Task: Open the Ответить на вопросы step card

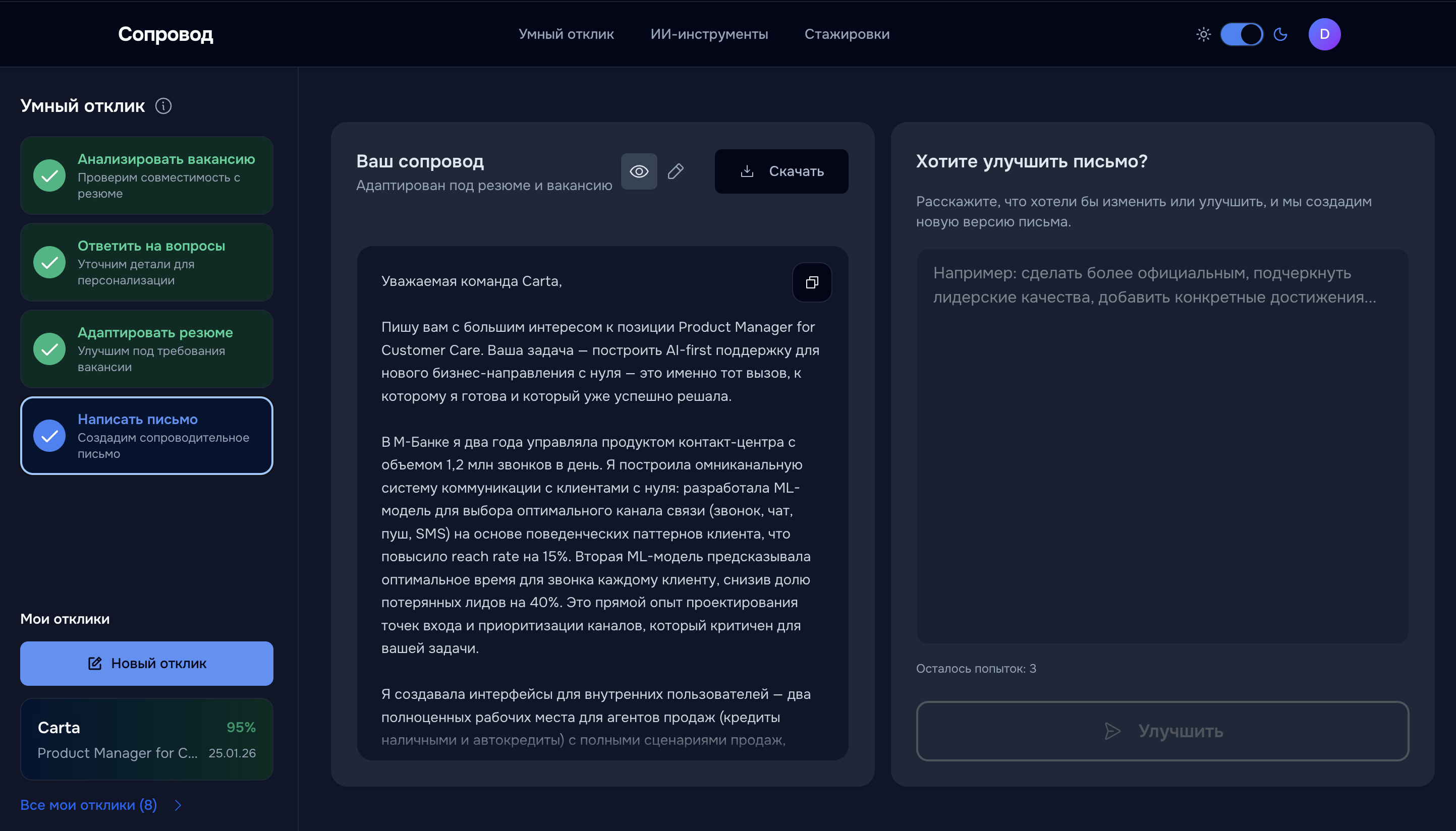Action: pos(146,262)
